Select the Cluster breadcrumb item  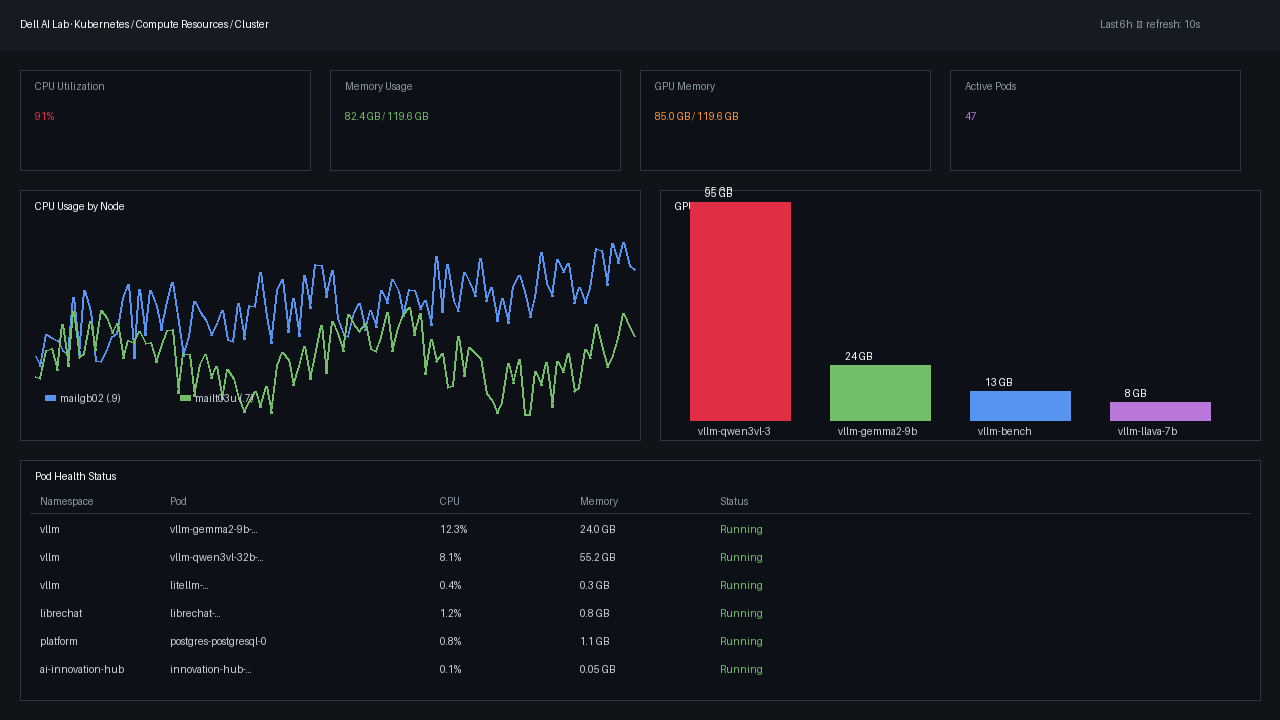point(252,24)
